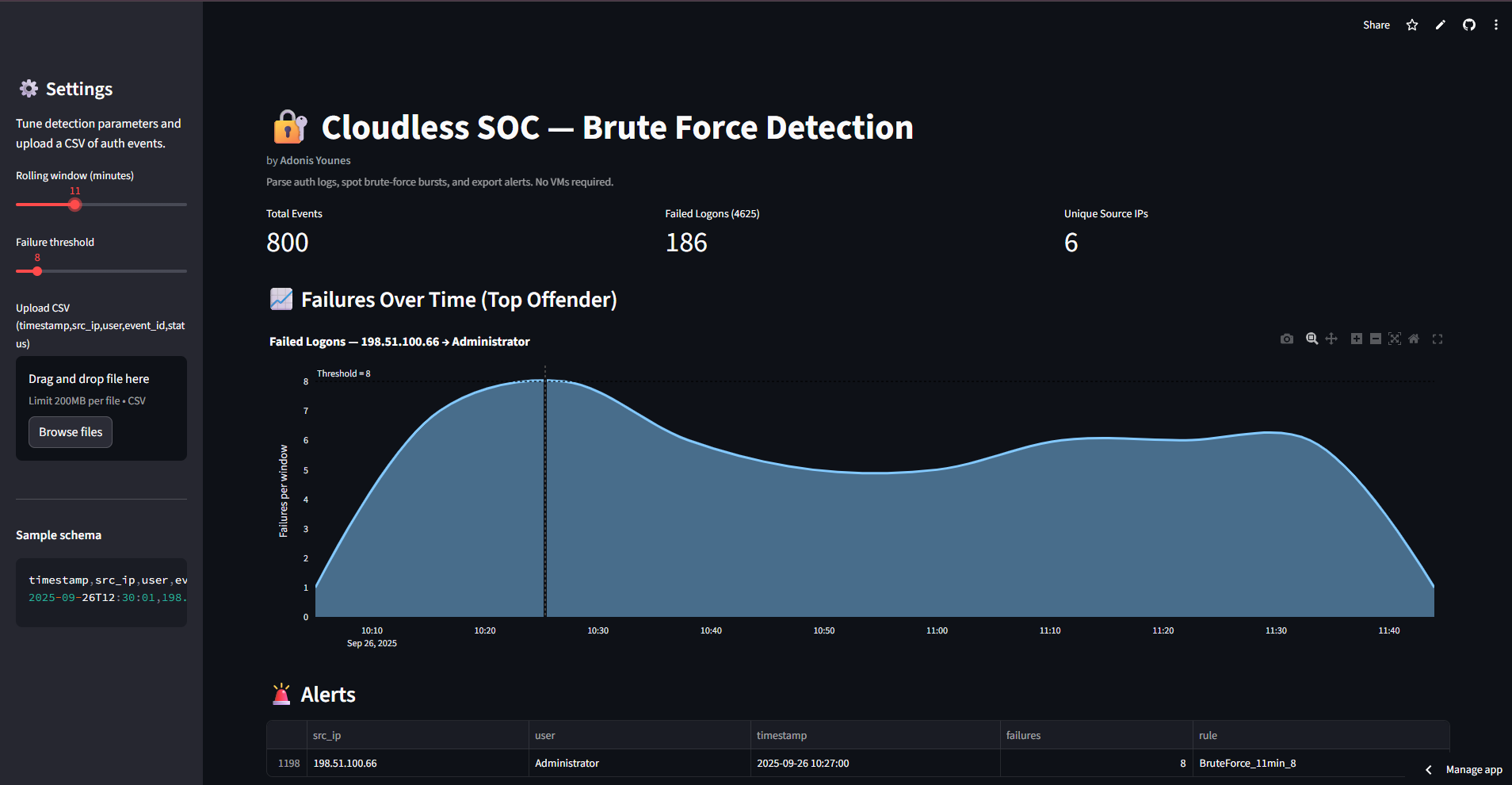The height and width of the screenshot is (785, 1512).
Task: Click the pencil edit icon
Action: [1441, 25]
